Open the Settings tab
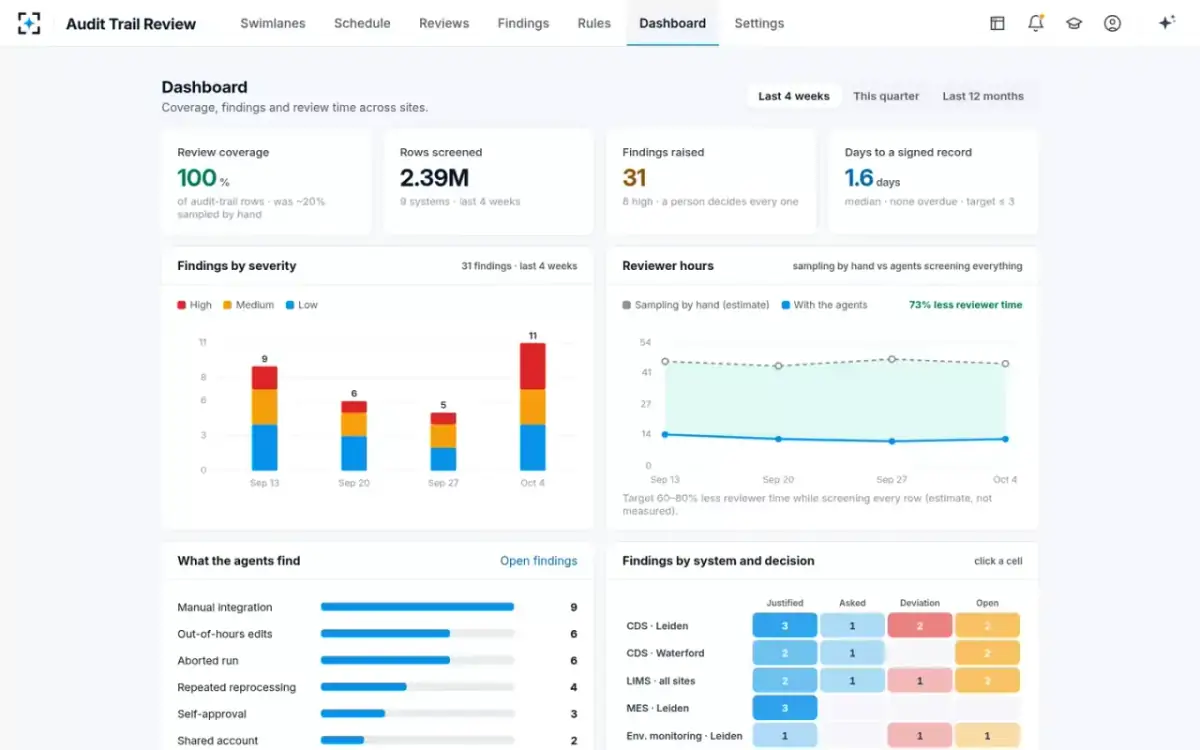Image resolution: width=1200 pixels, height=750 pixels. [x=759, y=23]
